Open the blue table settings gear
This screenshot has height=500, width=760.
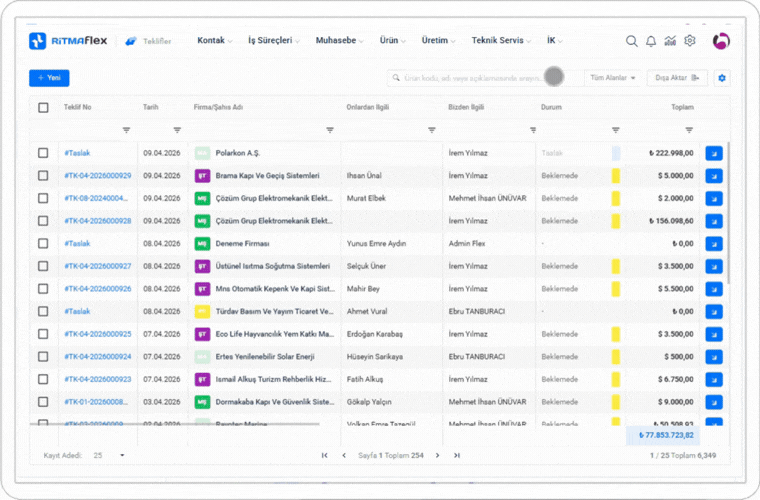(x=722, y=78)
